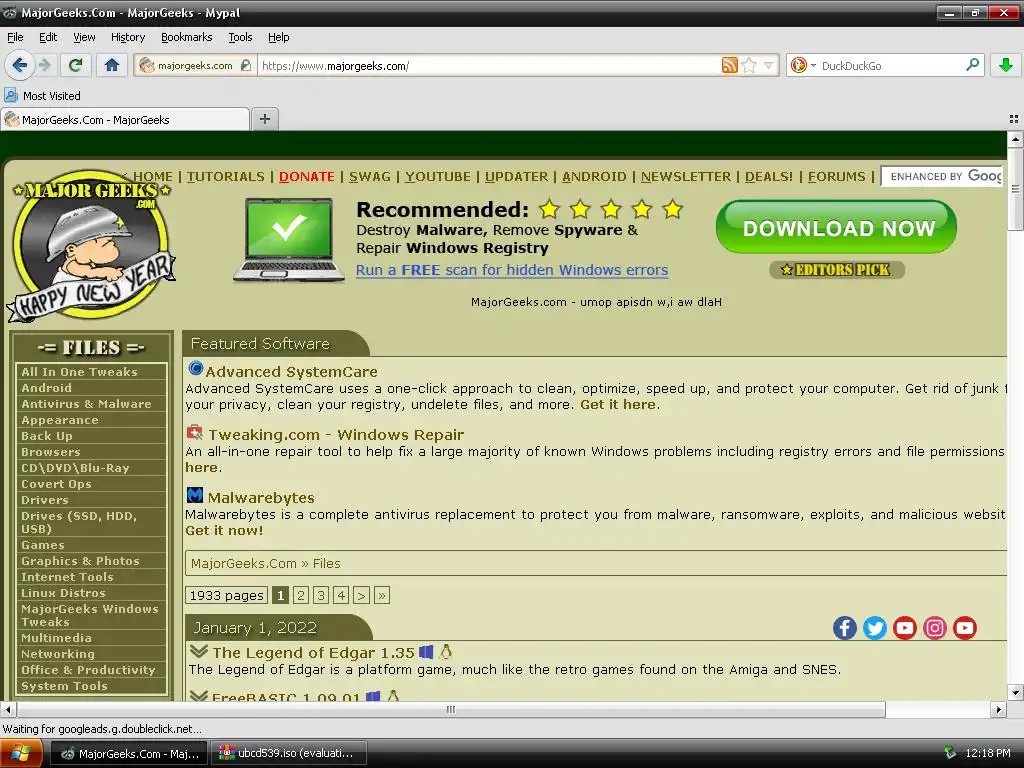This screenshot has height=768, width=1024.
Task: Open the History menu
Action: 128,37
